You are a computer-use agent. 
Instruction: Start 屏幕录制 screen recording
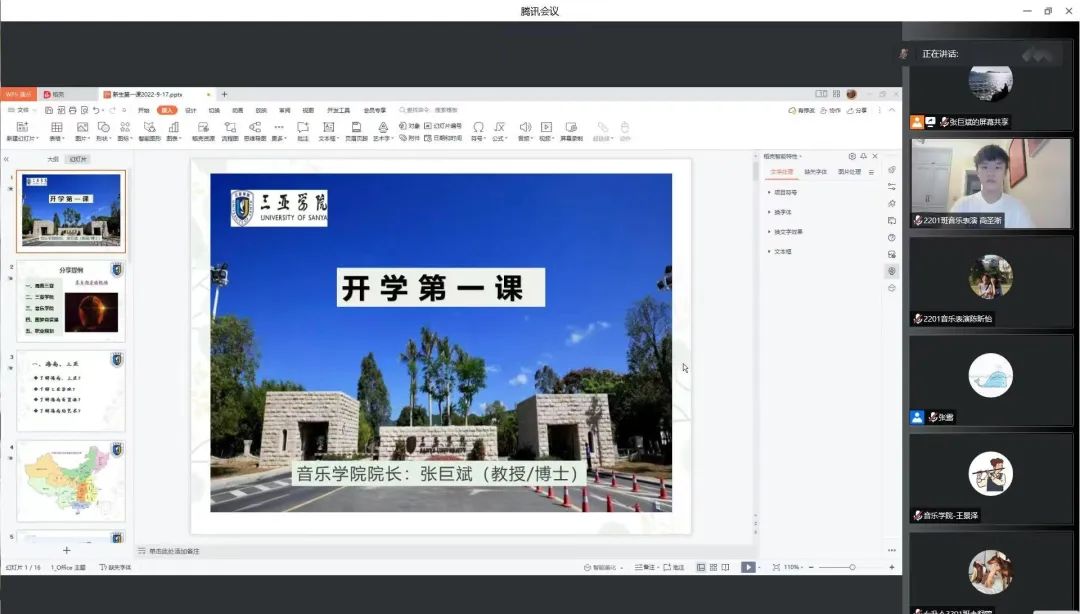571,128
